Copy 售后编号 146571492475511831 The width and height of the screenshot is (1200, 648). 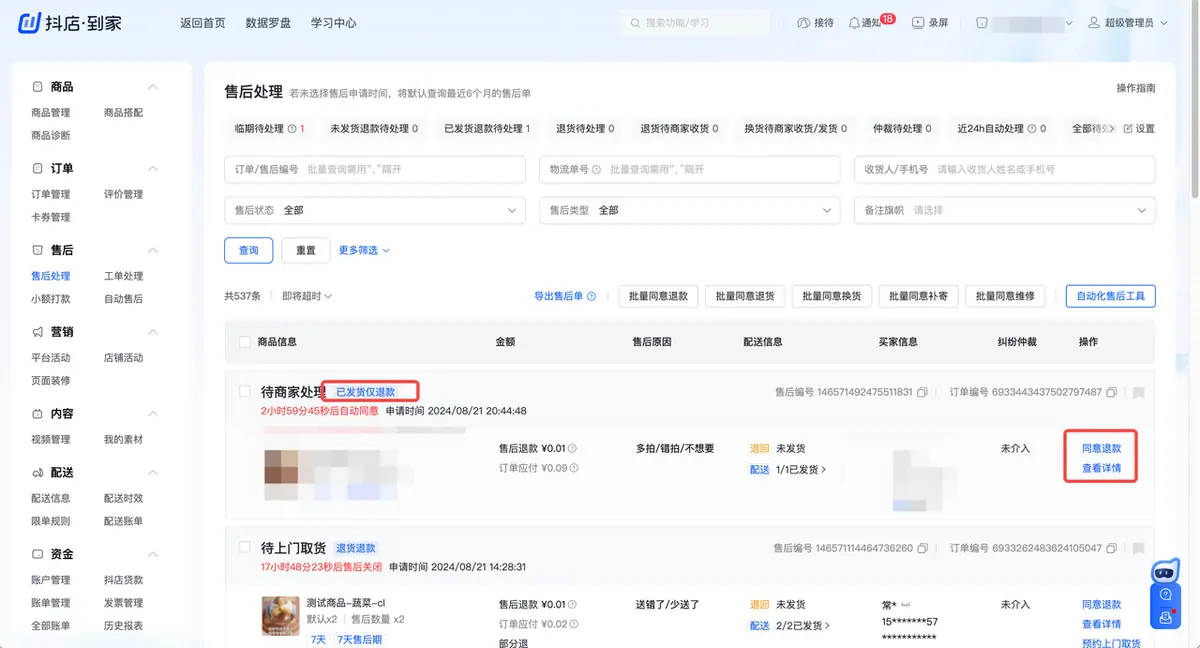coord(922,392)
